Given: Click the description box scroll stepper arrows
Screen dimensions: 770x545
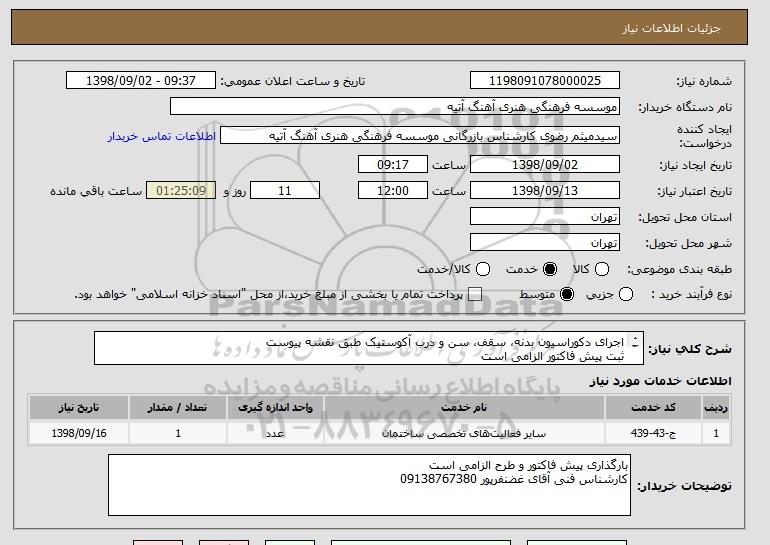Looking at the screenshot, I should point(635,342).
